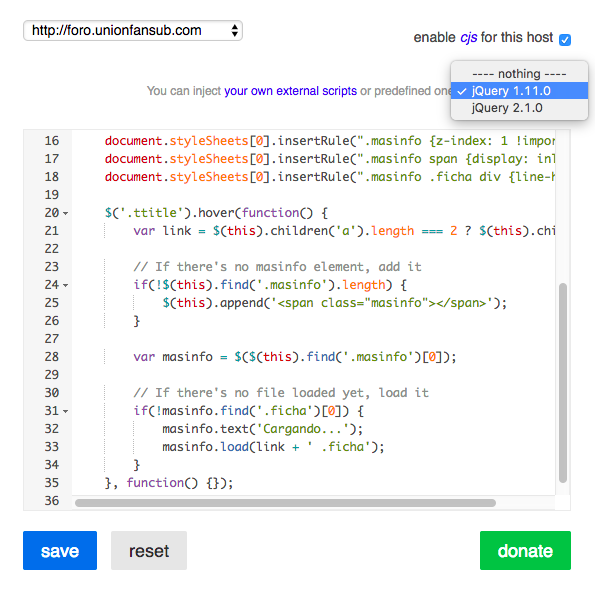Screen dimensions: 595x591
Task: Click the green donate button
Action: [x=525, y=550]
